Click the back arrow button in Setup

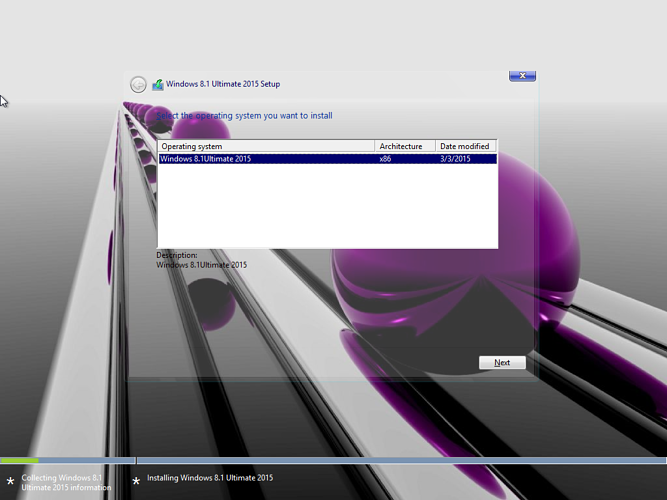tap(138, 85)
